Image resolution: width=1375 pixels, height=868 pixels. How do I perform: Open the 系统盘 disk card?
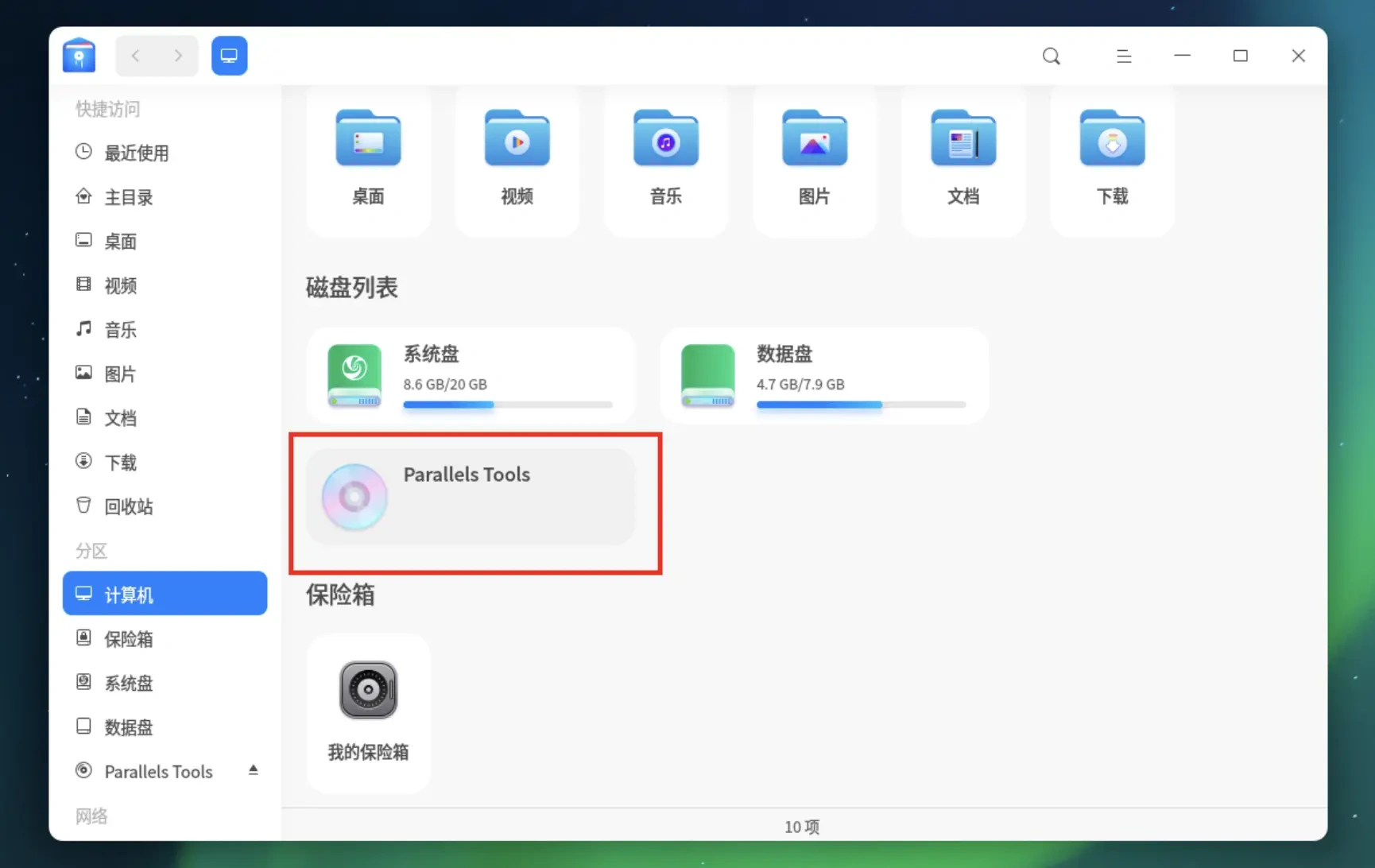tap(471, 376)
